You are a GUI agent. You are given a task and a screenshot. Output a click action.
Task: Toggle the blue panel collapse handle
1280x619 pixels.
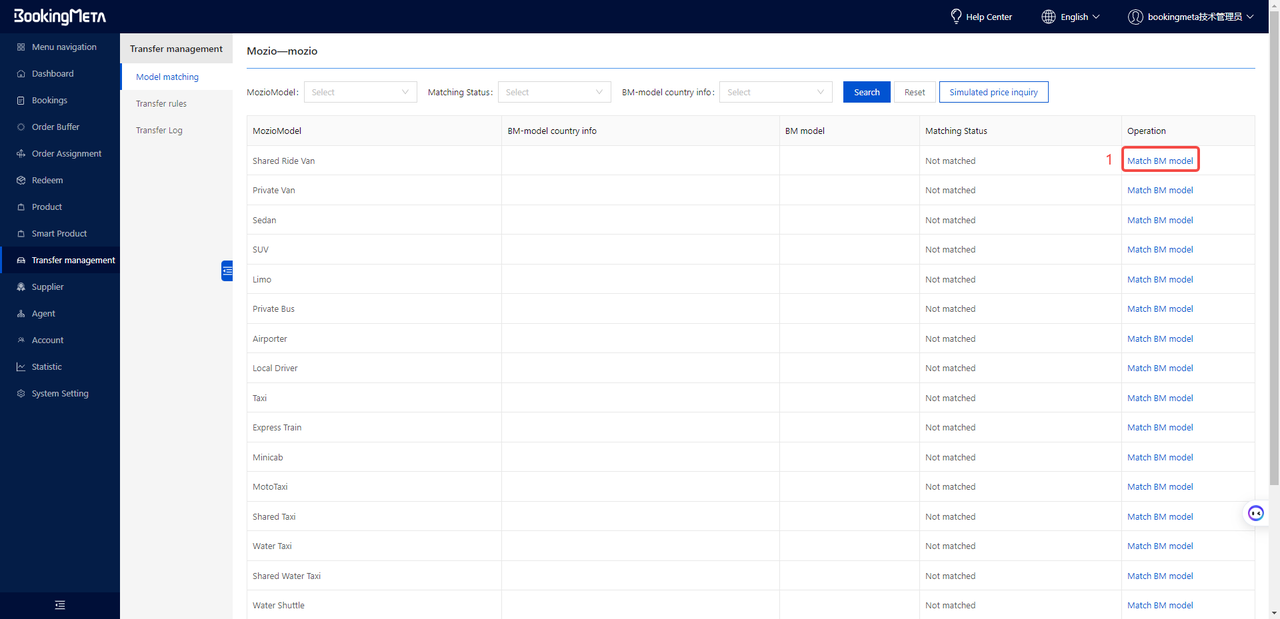227,271
